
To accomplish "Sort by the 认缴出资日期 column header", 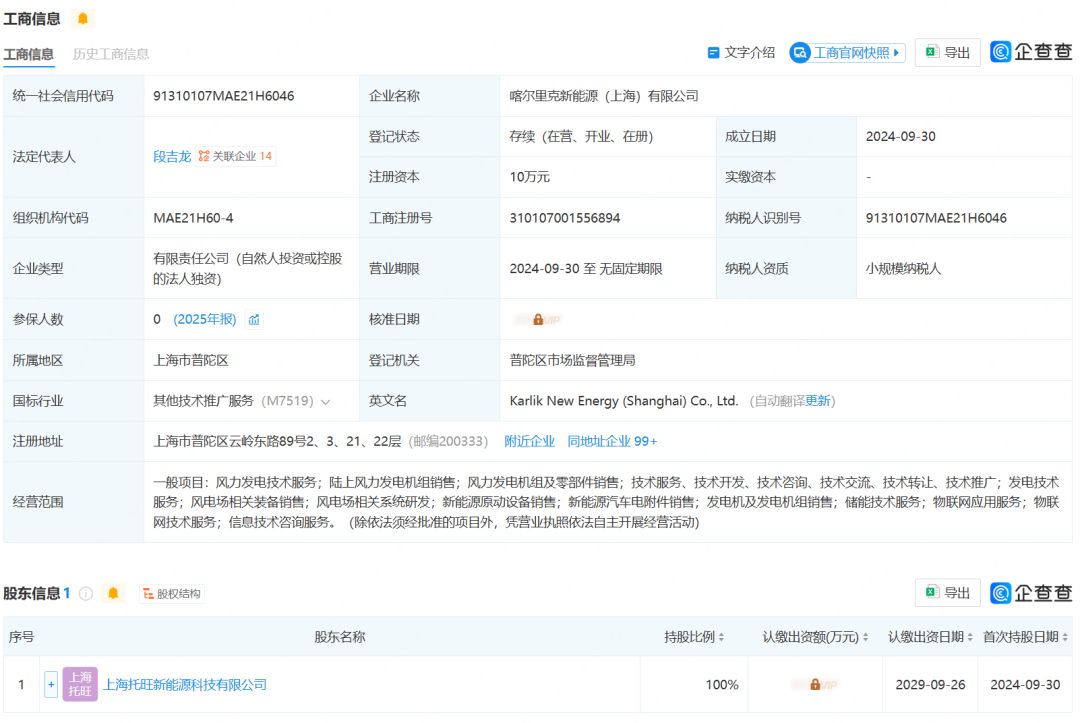I will [x=930, y=637].
